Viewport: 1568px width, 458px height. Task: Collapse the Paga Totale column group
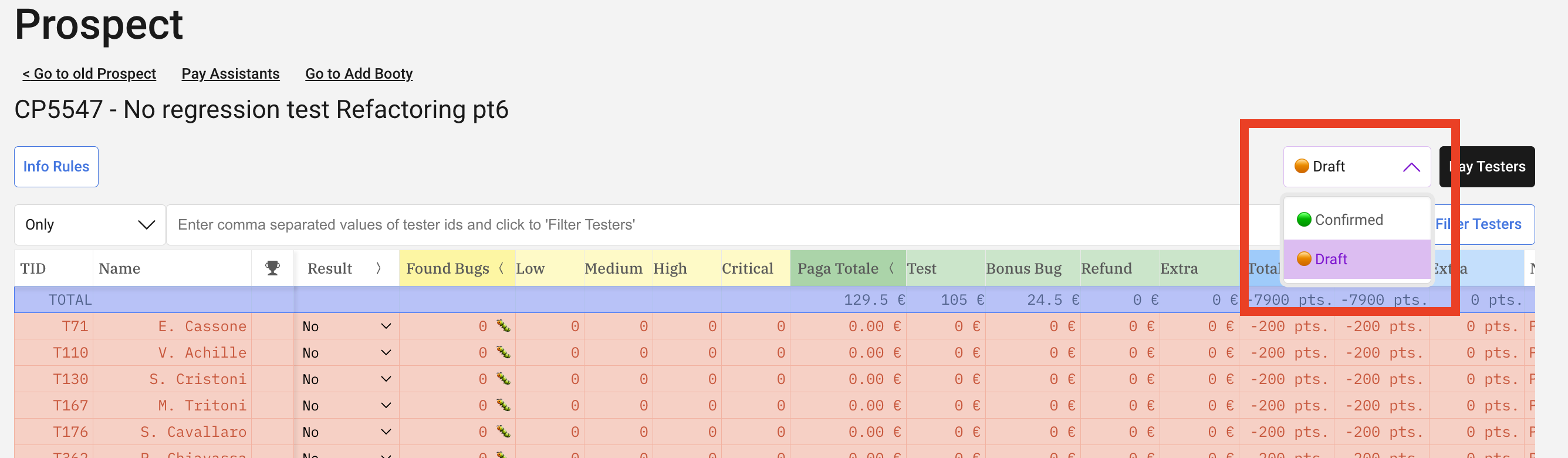(891, 268)
